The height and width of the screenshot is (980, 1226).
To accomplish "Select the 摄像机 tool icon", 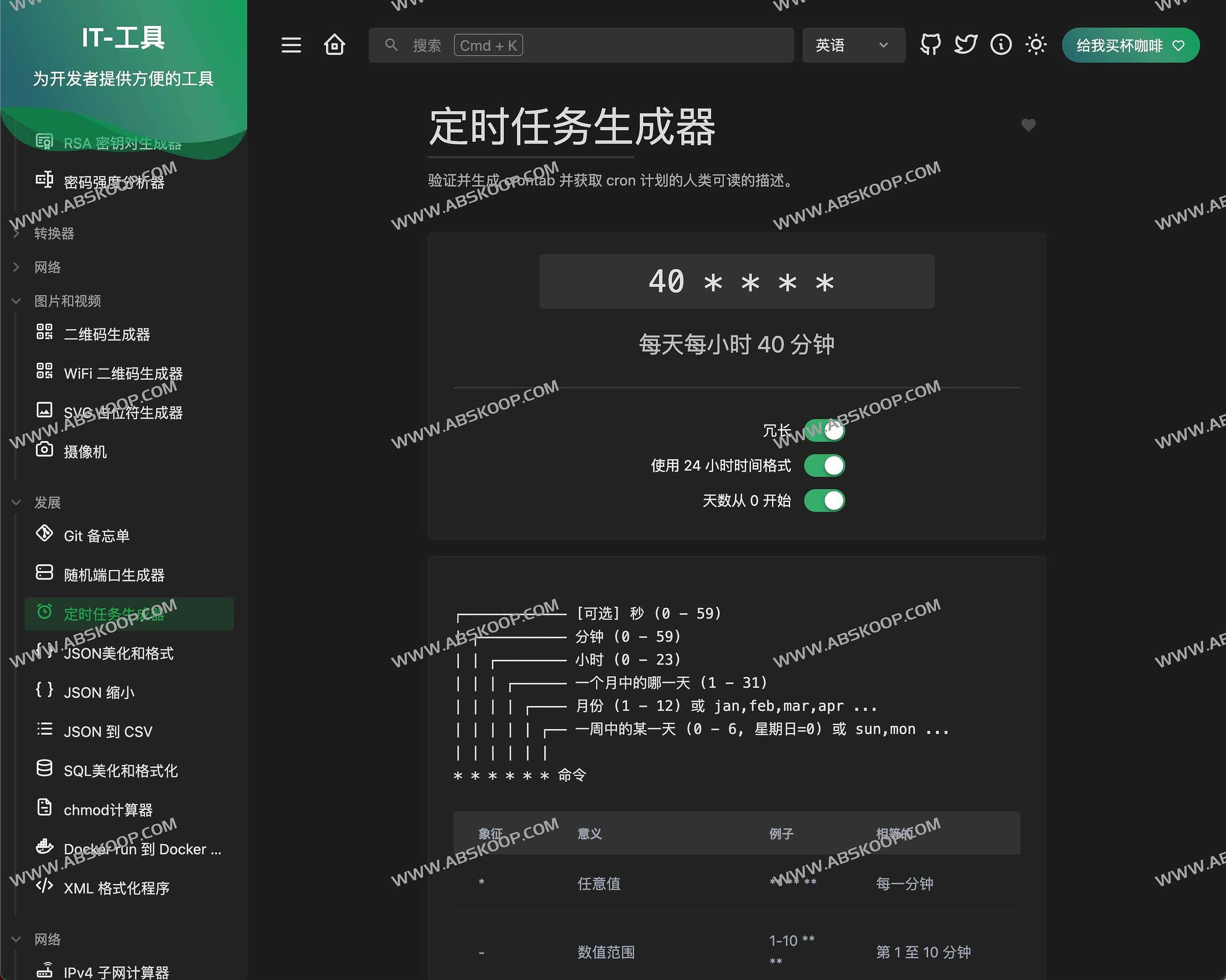I will pyautogui.click(x=45, y=451).
